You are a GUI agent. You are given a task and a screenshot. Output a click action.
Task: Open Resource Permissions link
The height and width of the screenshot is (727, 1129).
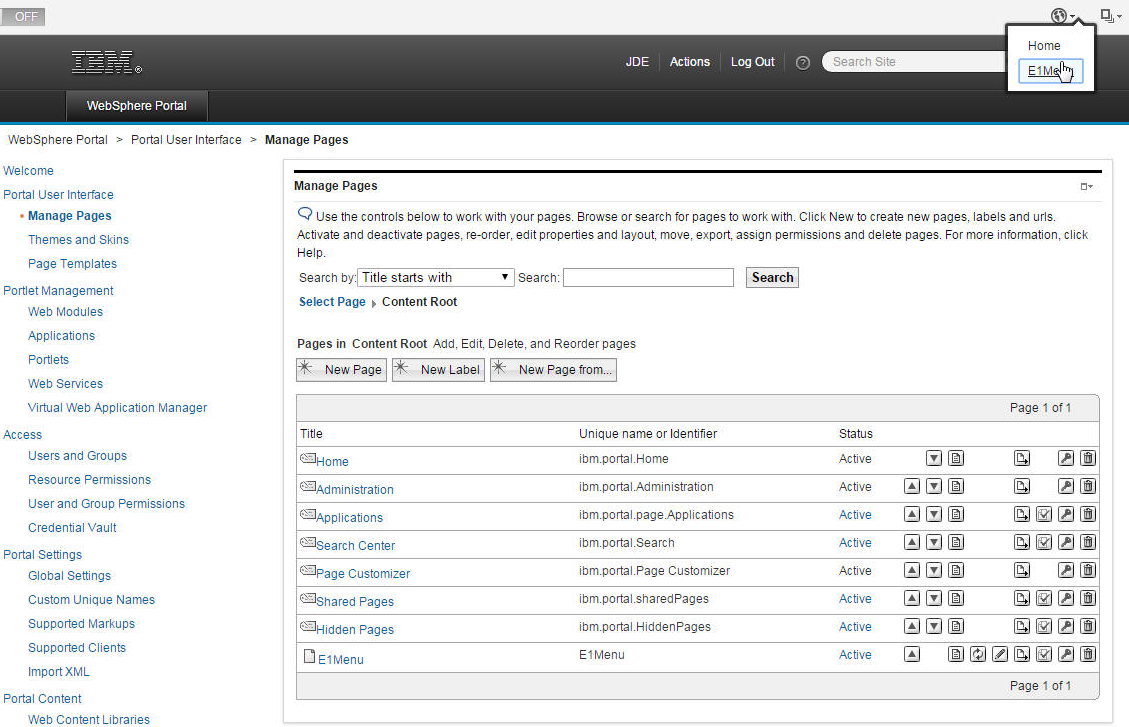89,479
